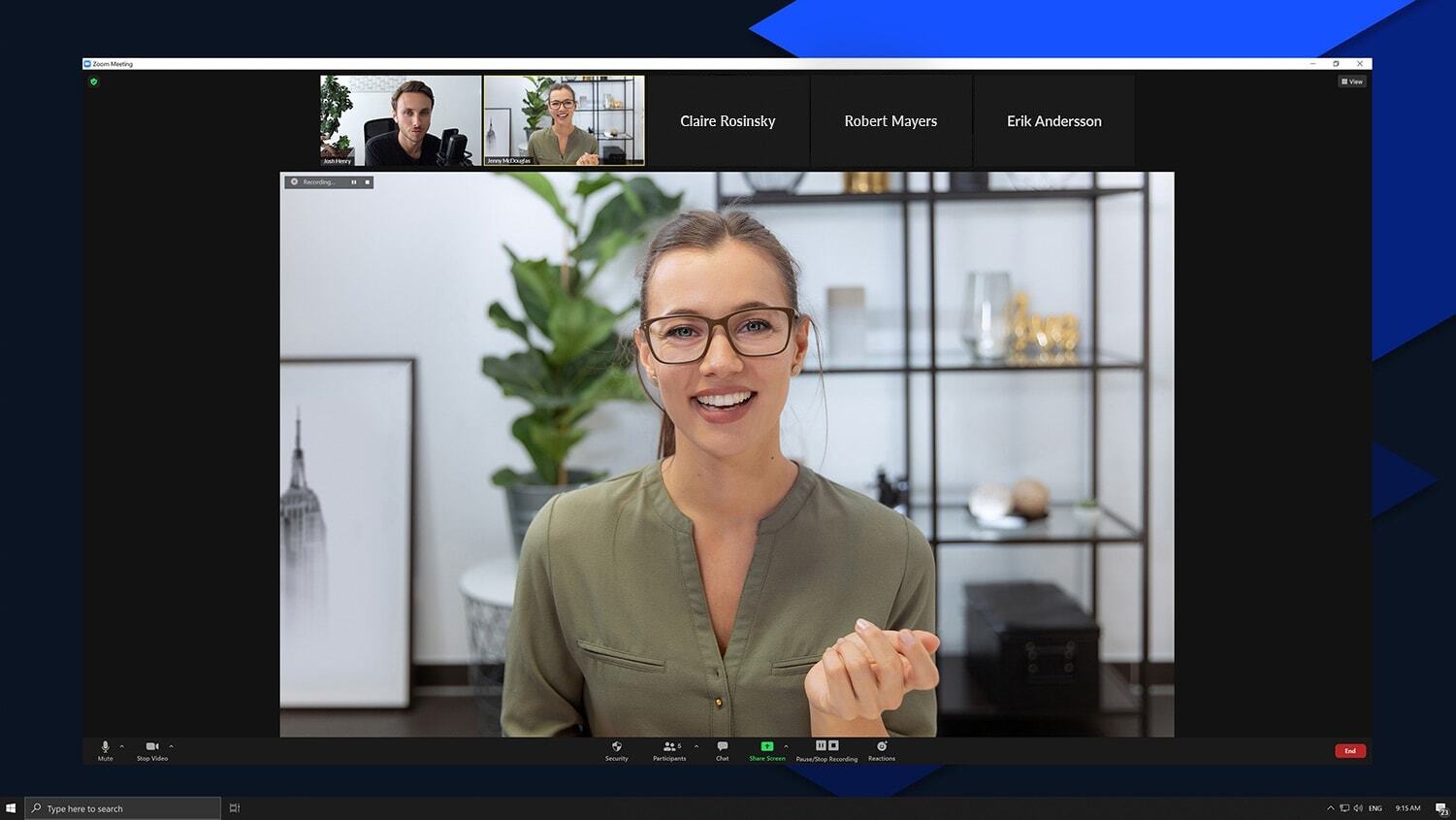Open the Participants panel
1456x820 pixels.
pyautogui.click(x=669, y=749)
